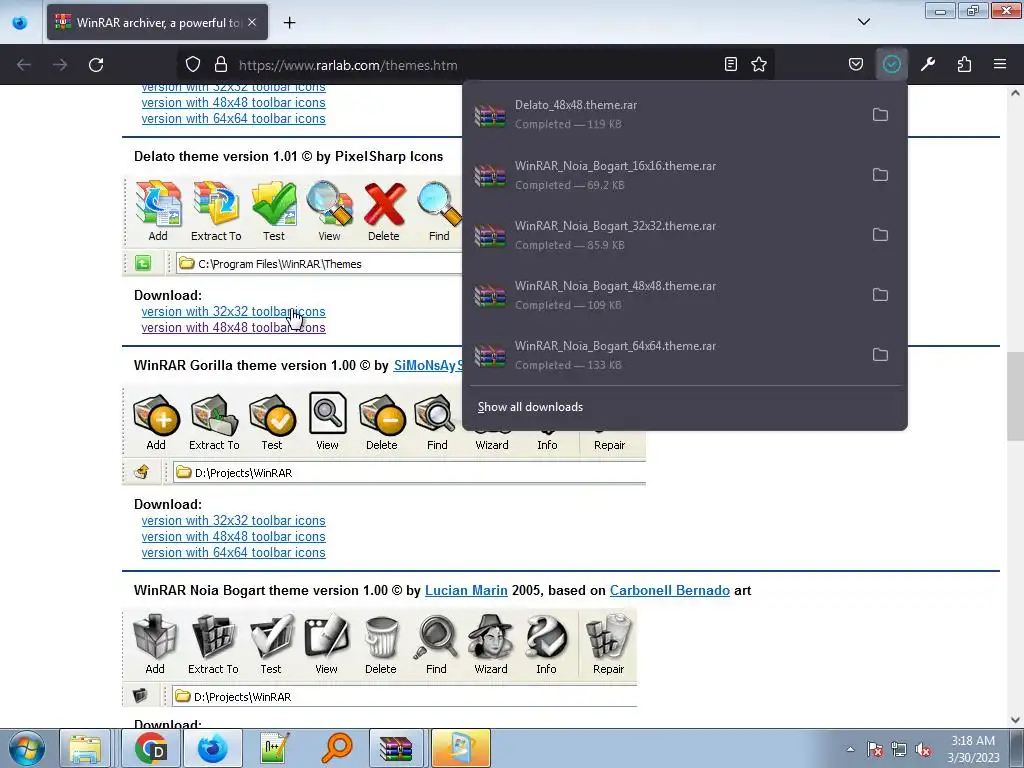Download Delato version with 48x48 toolbar icons
The width and height of the screenshot is (1024, 768).
pyautogui.click(x=233, y=328)
